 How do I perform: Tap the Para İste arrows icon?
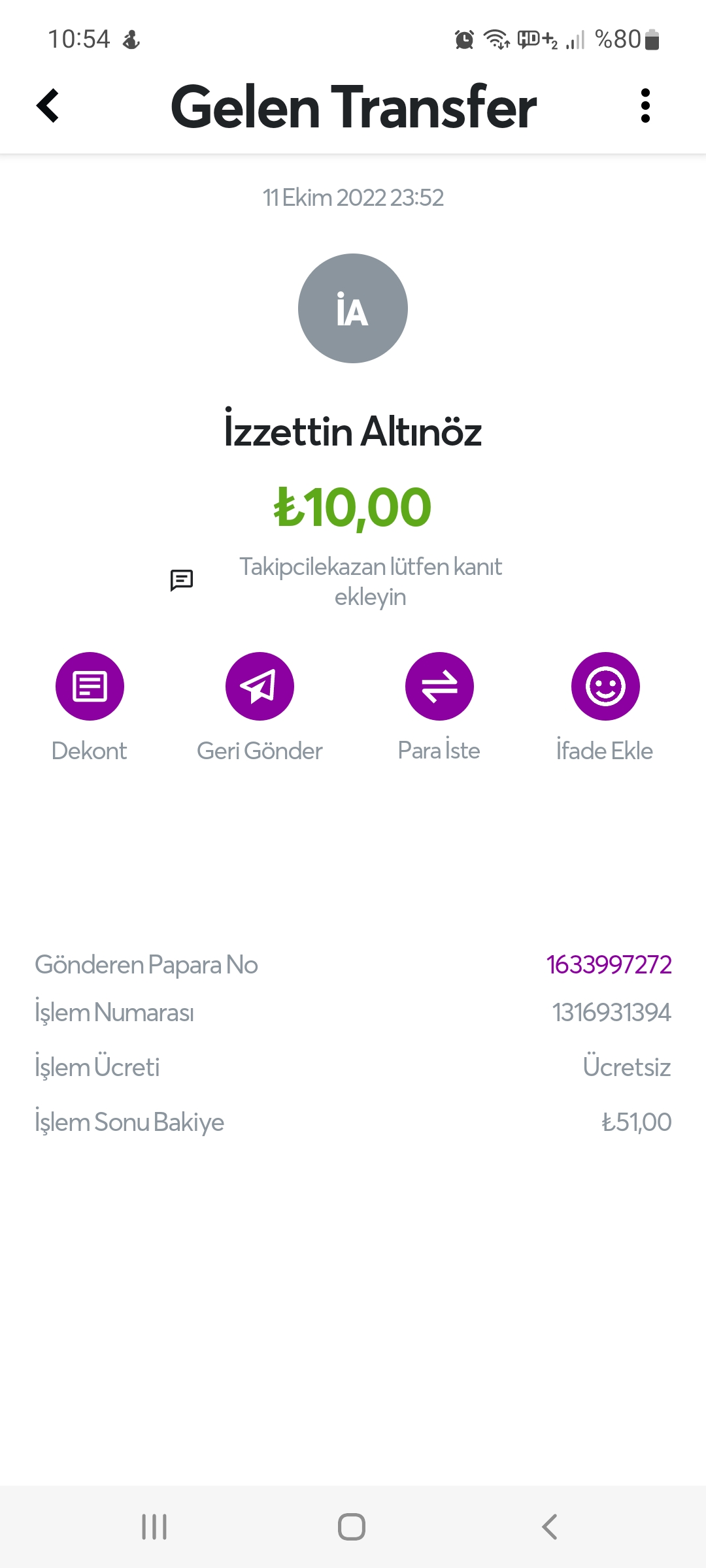point(439,686)
